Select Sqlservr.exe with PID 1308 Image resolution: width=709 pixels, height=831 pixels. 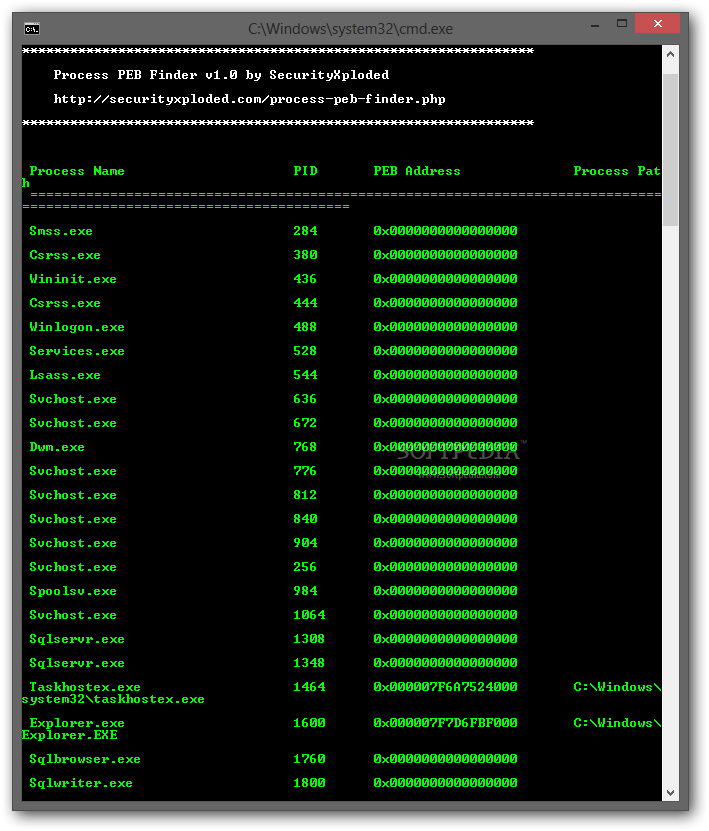click(x=77, y=639)
